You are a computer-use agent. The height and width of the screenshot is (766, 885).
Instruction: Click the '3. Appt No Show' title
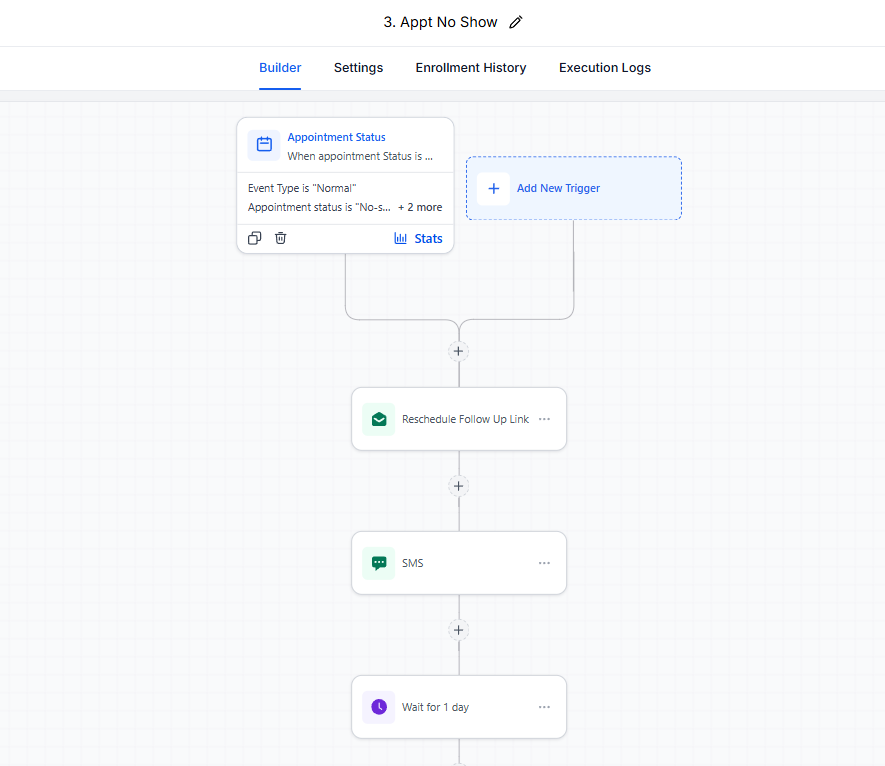point(440,22)
